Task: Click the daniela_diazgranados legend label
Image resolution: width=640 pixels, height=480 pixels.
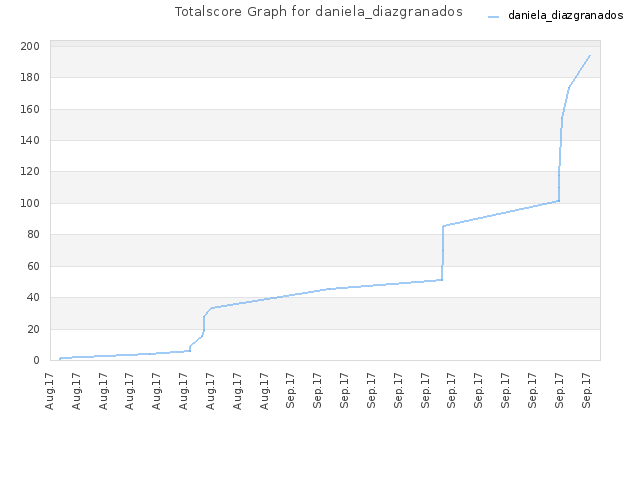Action: 565,16
